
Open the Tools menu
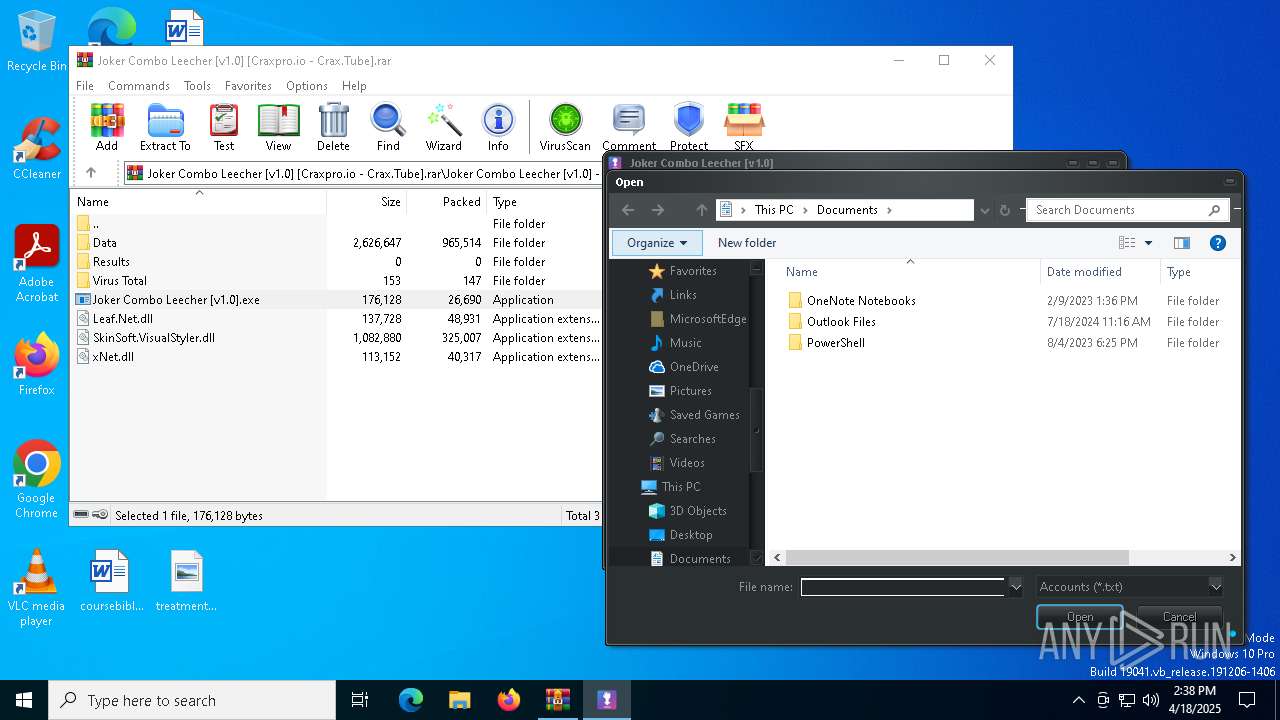point(197,86)
